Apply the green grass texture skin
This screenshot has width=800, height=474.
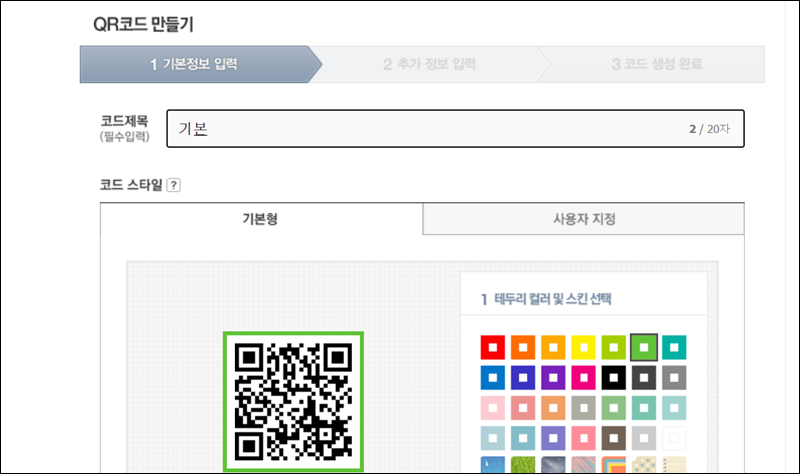523,465
